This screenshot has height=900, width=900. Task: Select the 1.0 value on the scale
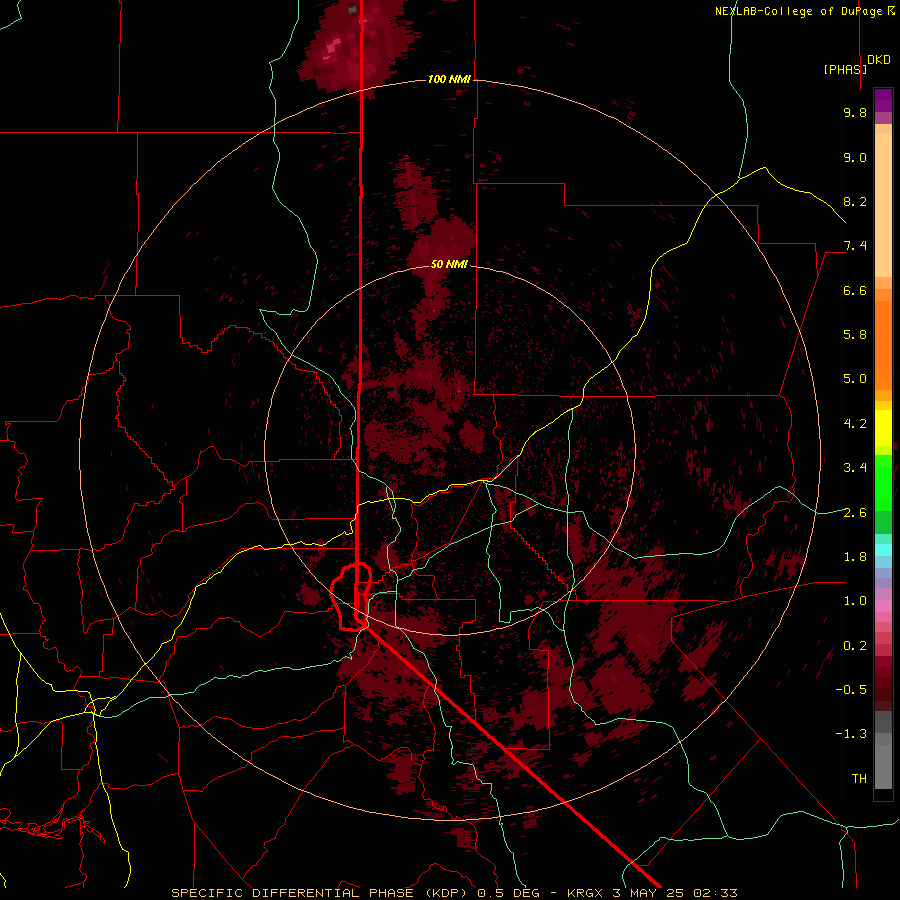(x=855, y=601)
